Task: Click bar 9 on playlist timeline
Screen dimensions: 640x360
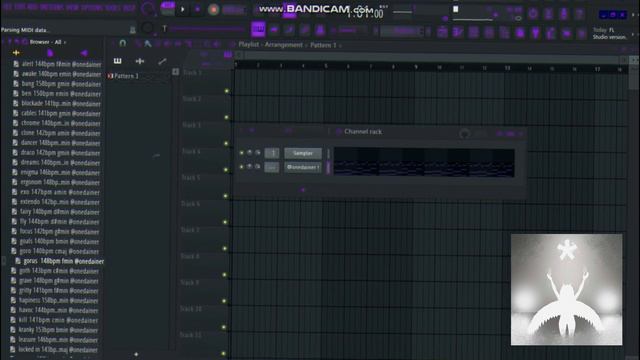Action: (416, 67)
